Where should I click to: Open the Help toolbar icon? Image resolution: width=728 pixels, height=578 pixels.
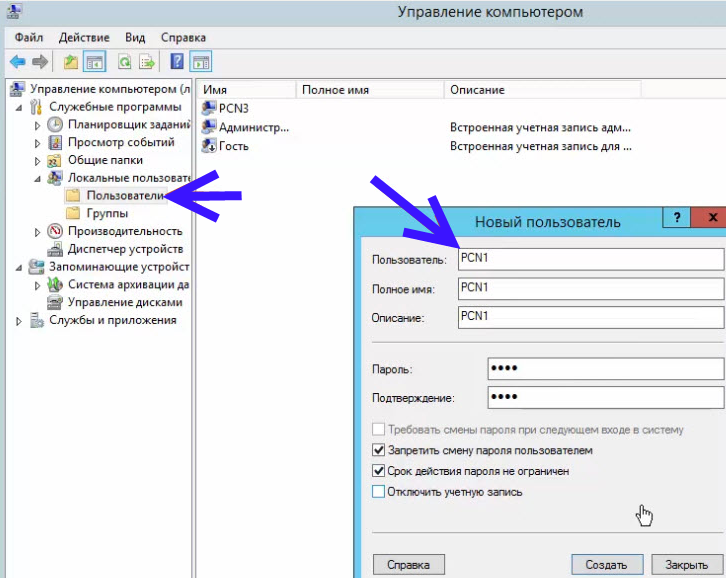pyautogui.click(x=177, y=61)
